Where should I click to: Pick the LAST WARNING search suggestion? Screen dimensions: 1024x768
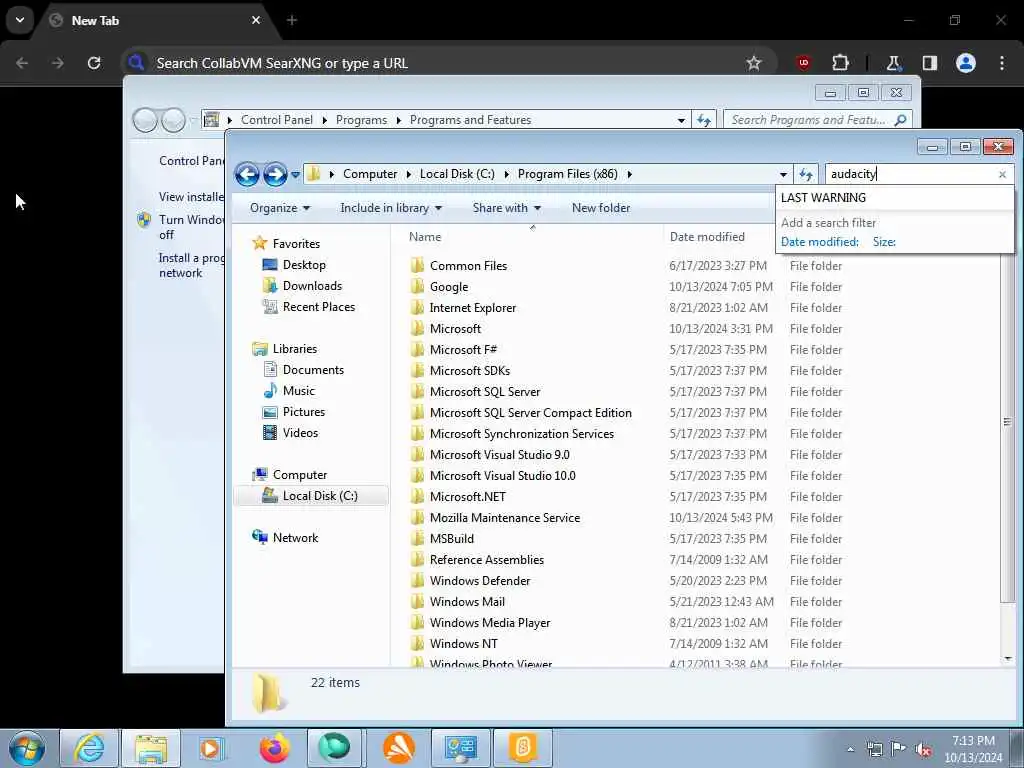[894, 198]
